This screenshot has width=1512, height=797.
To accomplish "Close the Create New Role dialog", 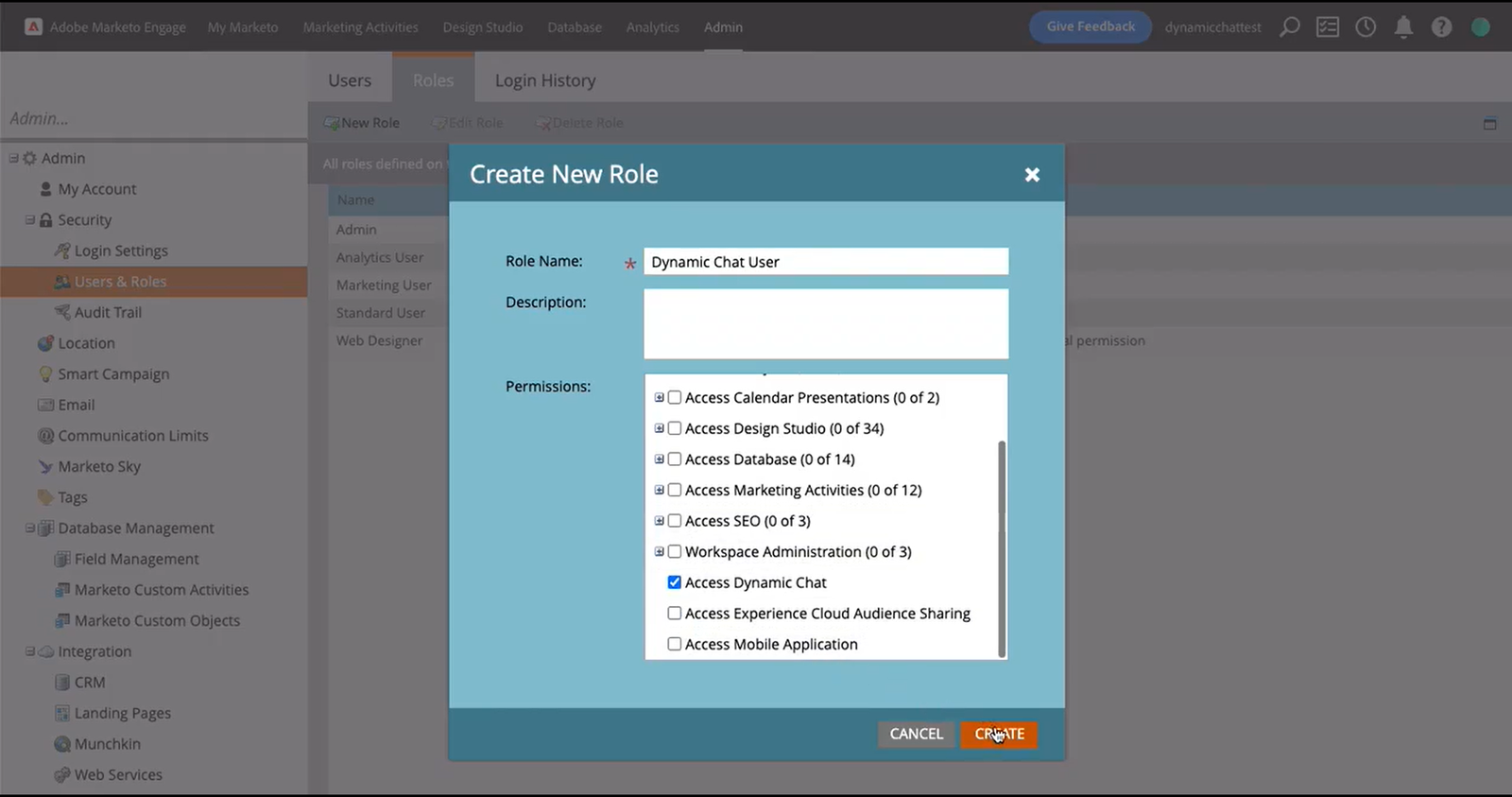I will pyautogui.click(x=1032, y=175).
